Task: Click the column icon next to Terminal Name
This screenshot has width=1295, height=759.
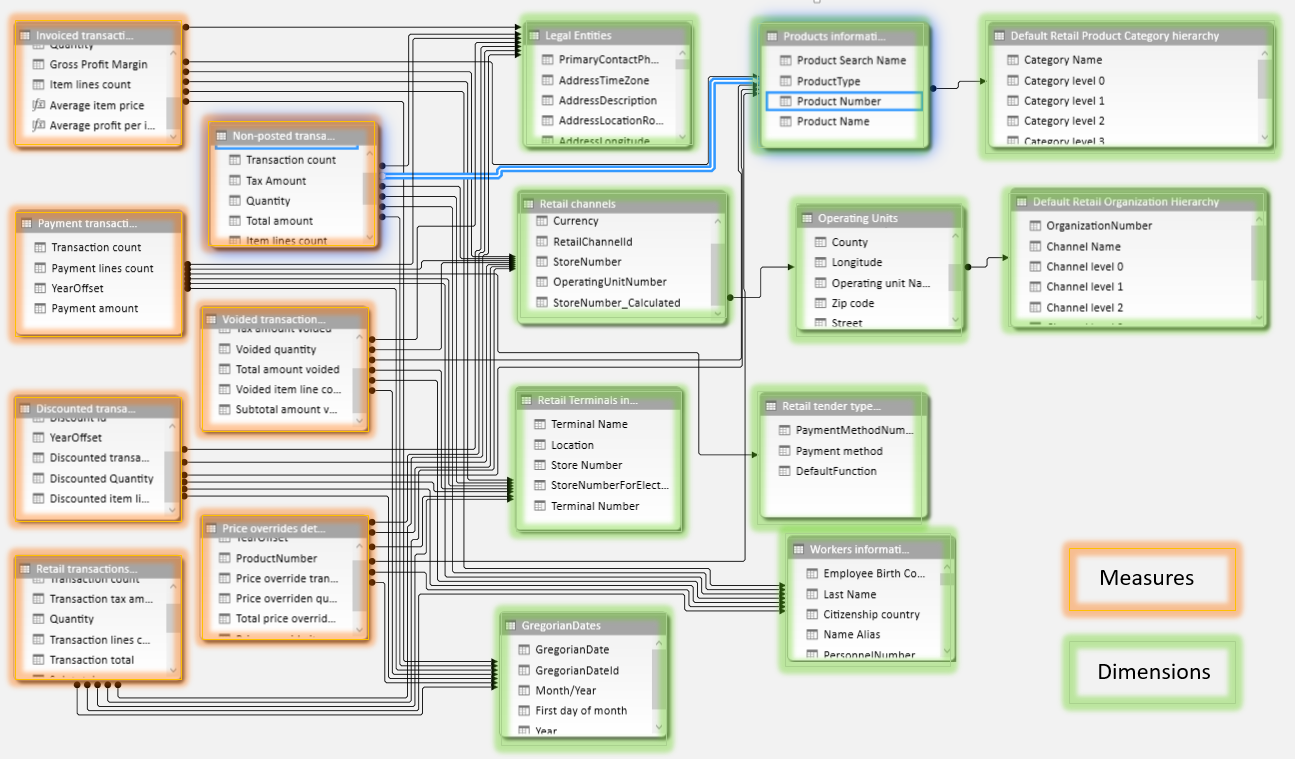Action: (x=540, y=424)
